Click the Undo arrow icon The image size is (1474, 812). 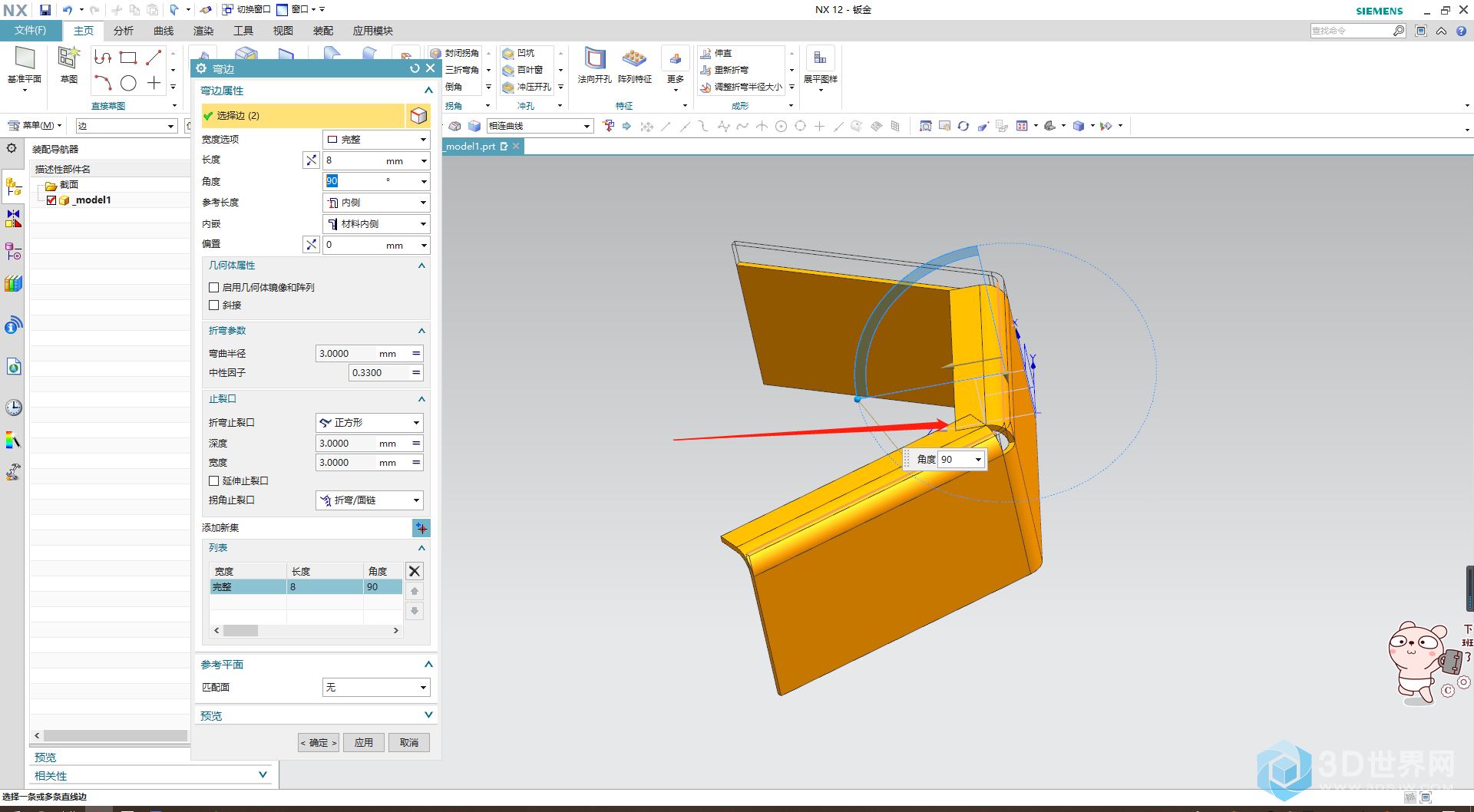pyautogui.click(x=68, y=10)
